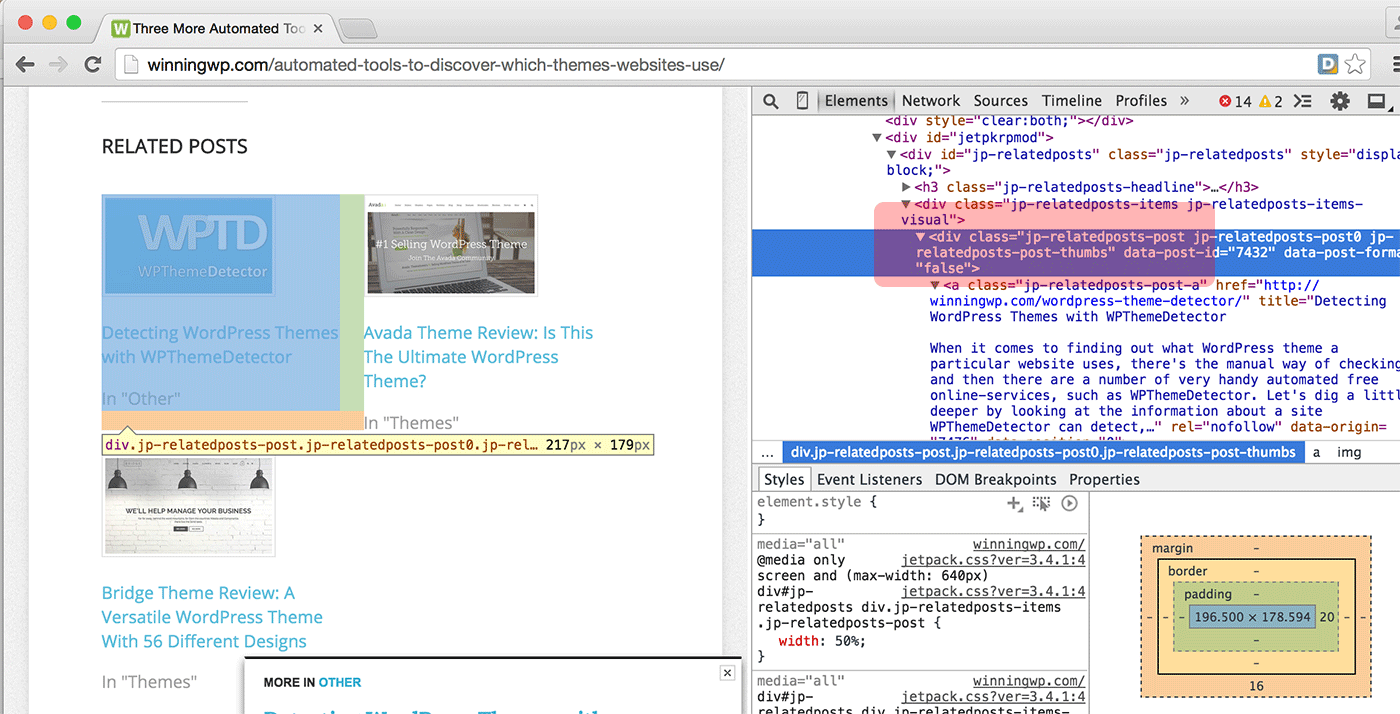Image resolution: width=1400 pixels, height=714 pixels.
Task: Click the border label in box model
Action: click(1188, 571)
